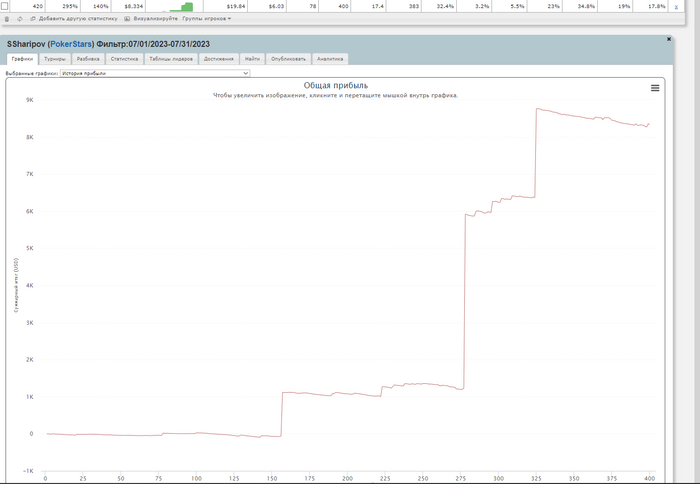The height and width of the screenshot is (484, 700).
Task: Click the refresh arrows icon
Action: tap(20, 19)
